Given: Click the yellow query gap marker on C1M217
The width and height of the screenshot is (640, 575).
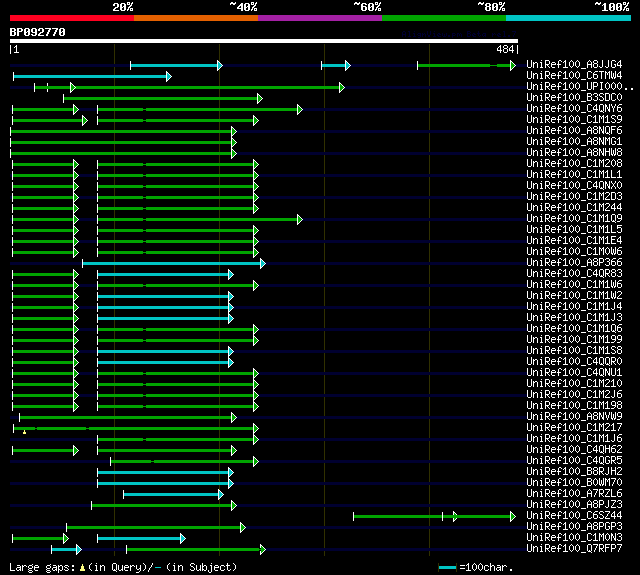Looking at the screenshot, I should pyautogui.click(x=24, y=432).
